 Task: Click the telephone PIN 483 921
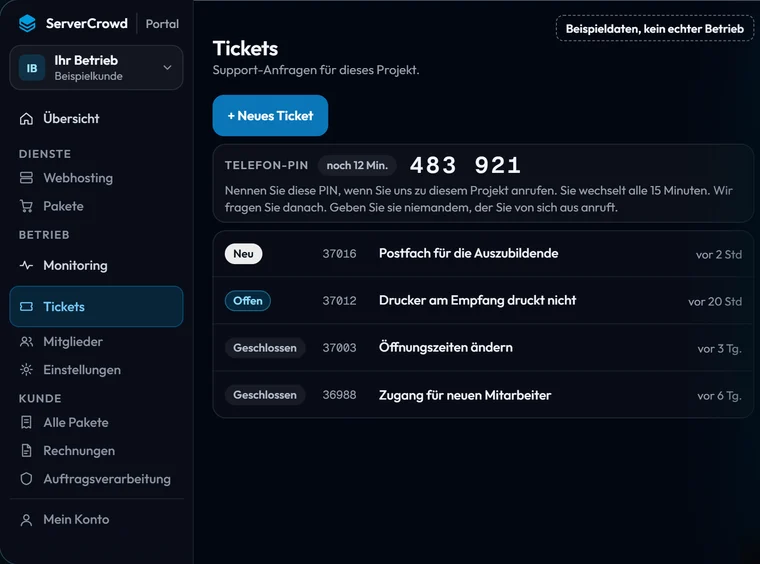pos(465,165)
